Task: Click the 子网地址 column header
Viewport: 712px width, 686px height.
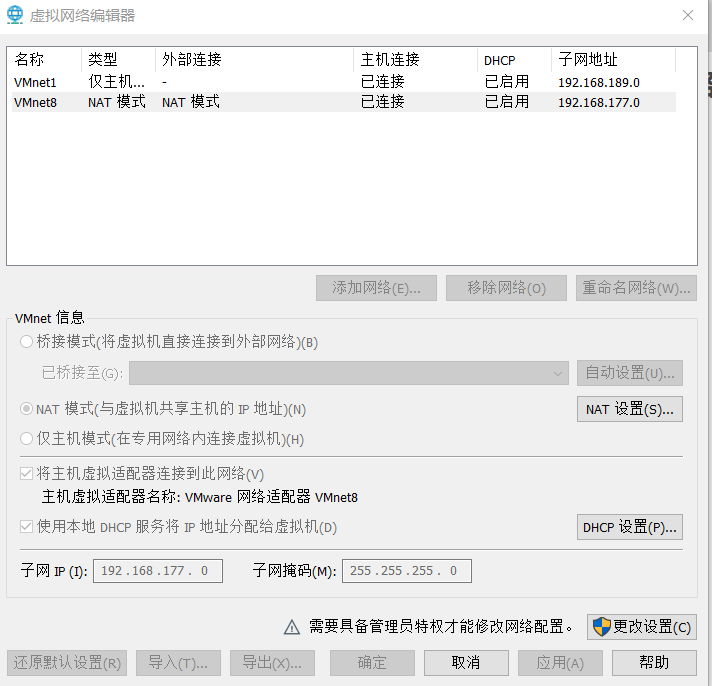Action: tap(613, 59)
